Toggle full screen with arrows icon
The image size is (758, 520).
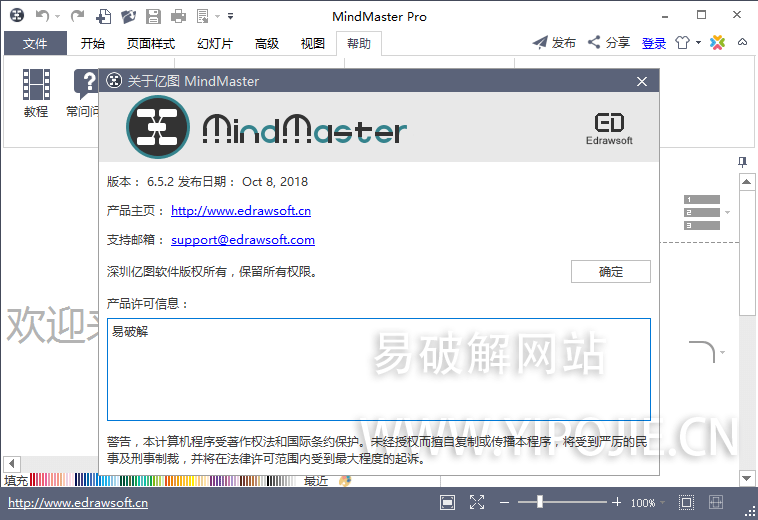477,503
